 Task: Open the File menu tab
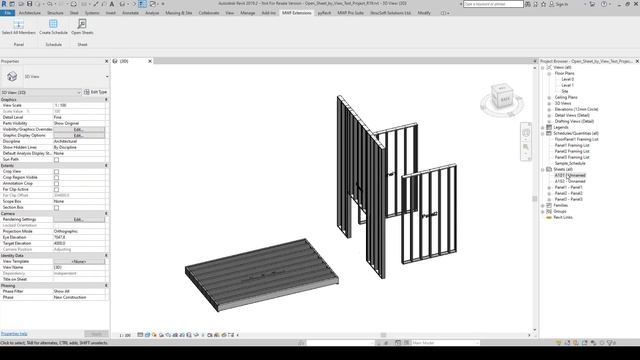[7, 13]
